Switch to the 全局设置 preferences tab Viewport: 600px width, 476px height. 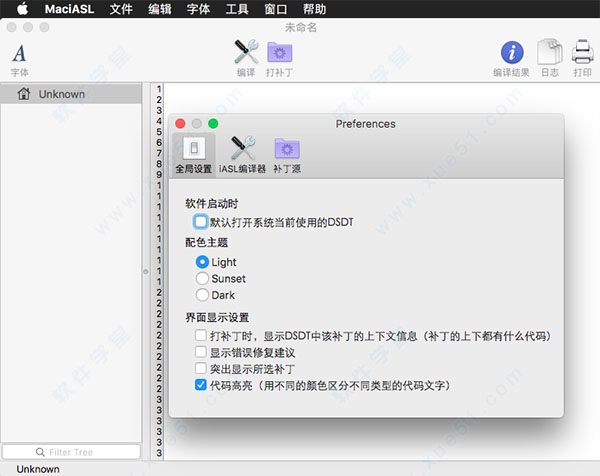tap(194, 155)
